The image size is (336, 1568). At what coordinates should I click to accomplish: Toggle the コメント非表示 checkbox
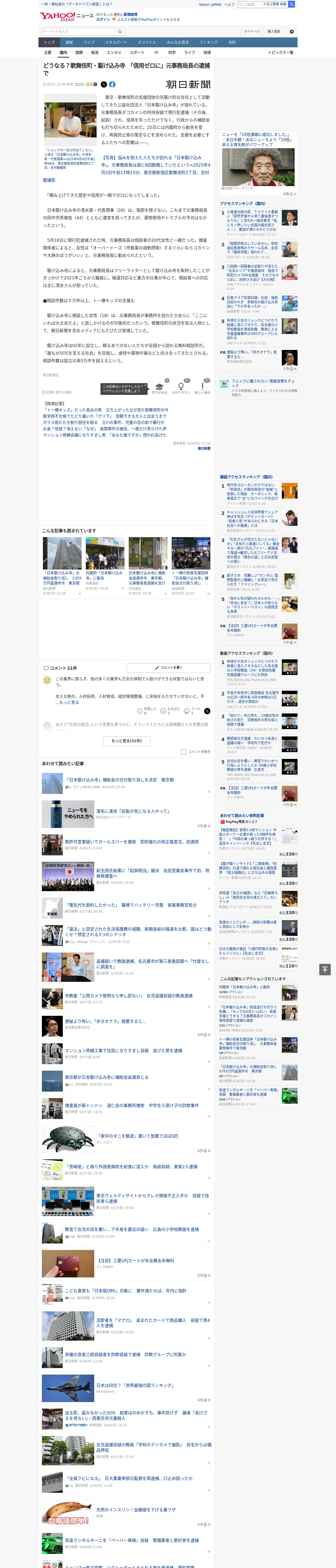pos(183,752)
